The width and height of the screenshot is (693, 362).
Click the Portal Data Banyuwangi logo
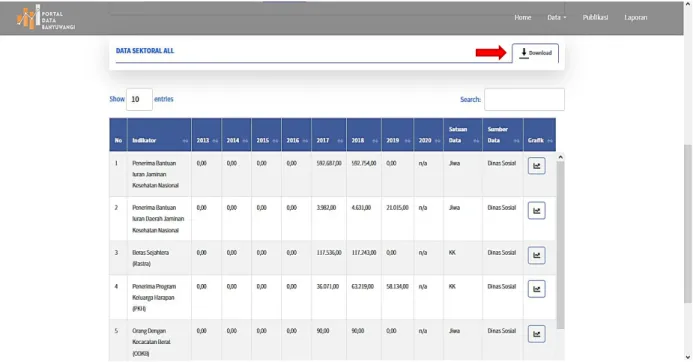pyautogui.click(x=46, y=18)
